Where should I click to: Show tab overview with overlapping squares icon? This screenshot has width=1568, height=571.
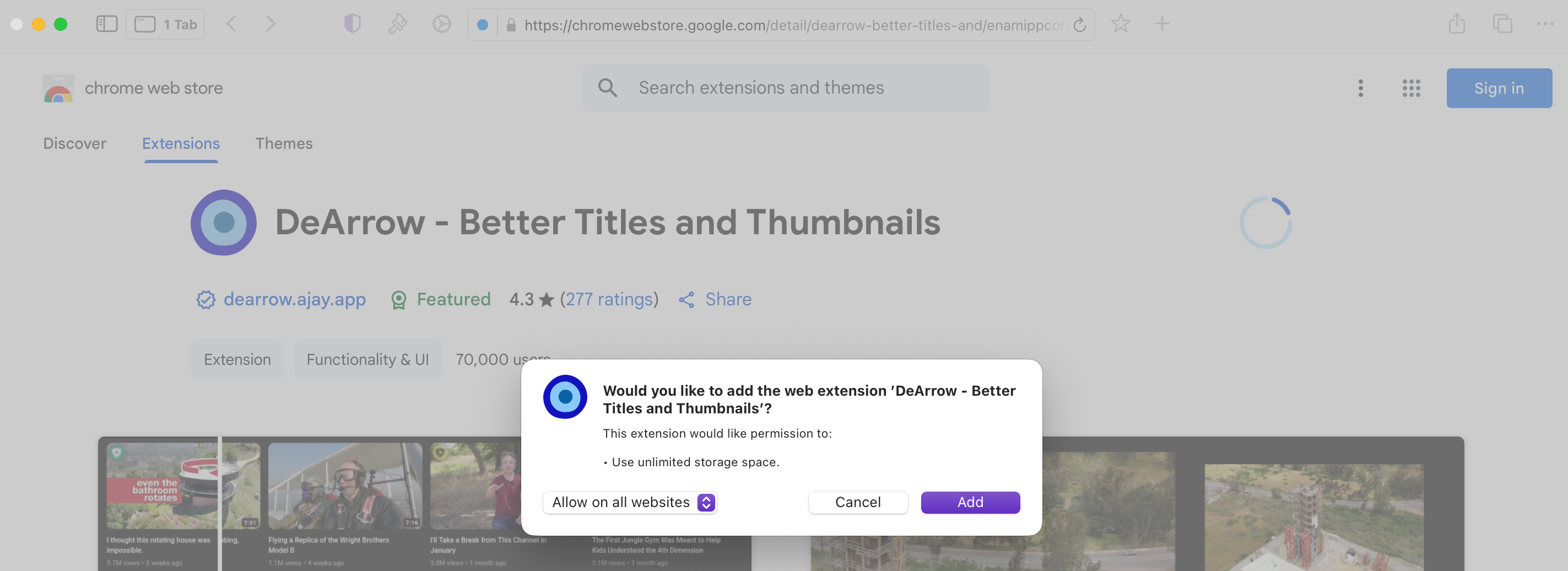[x=1502, y=24]
